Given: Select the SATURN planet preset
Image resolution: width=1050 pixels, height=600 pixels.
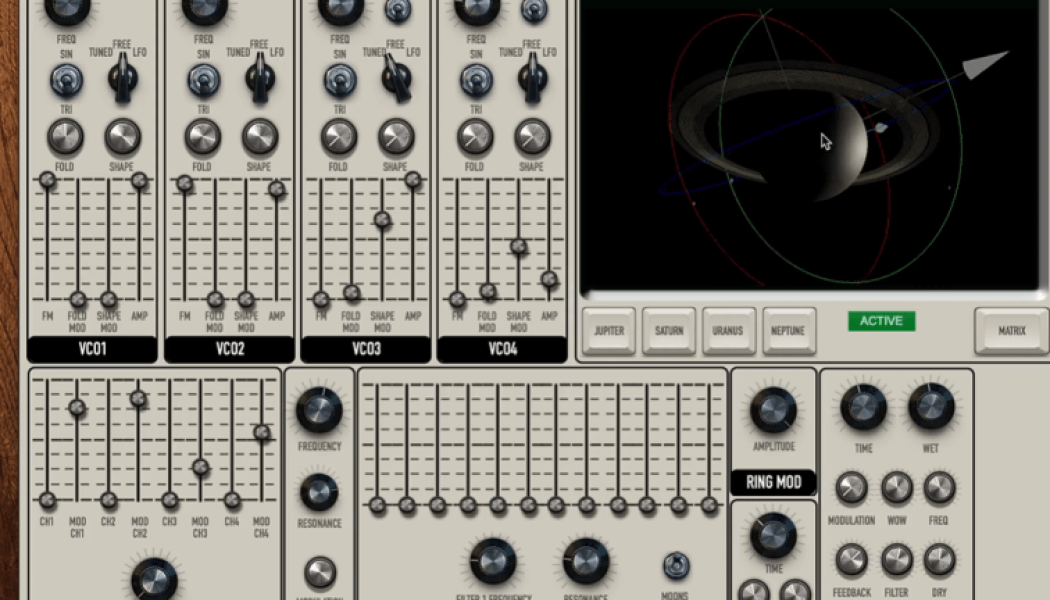Looking at the screenshot, I should tap(668, 331).
